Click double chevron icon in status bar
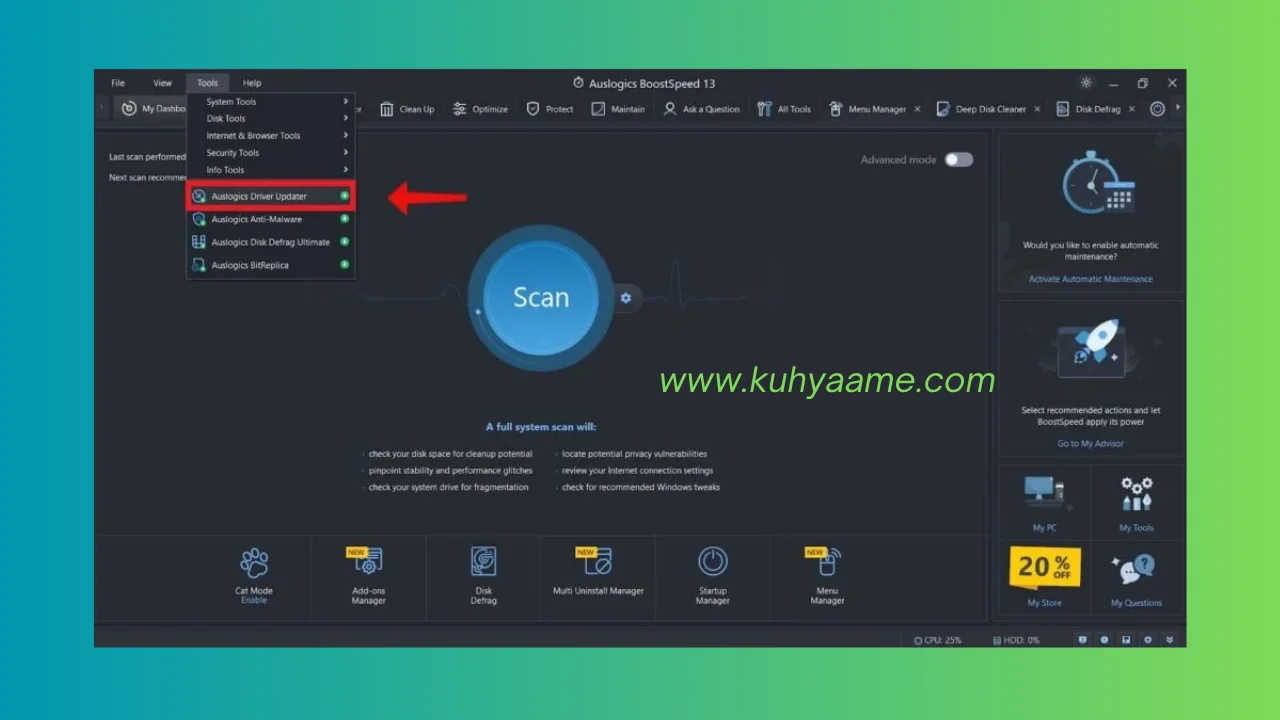Image resolution: width=1280 pixels, height=720 pixels. click(1169, 640)
